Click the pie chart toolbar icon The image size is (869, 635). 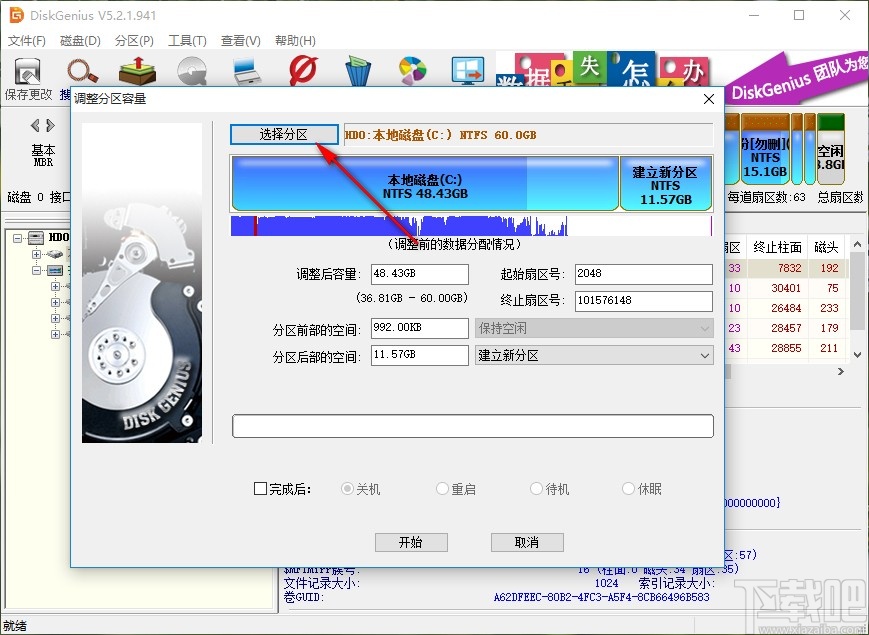coord(411,72)
